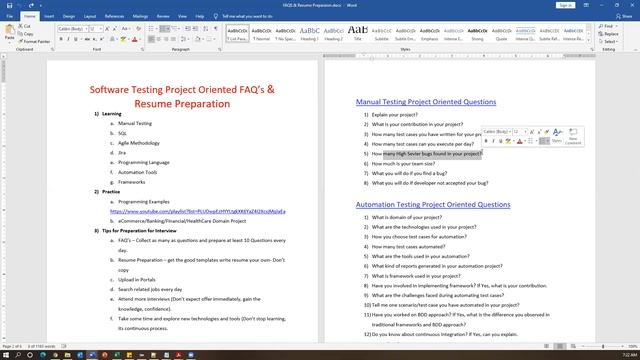This screenshot has height=360, width=640.
Task: Click Bold in the floating mini toolbar
Action: point(486,141)
